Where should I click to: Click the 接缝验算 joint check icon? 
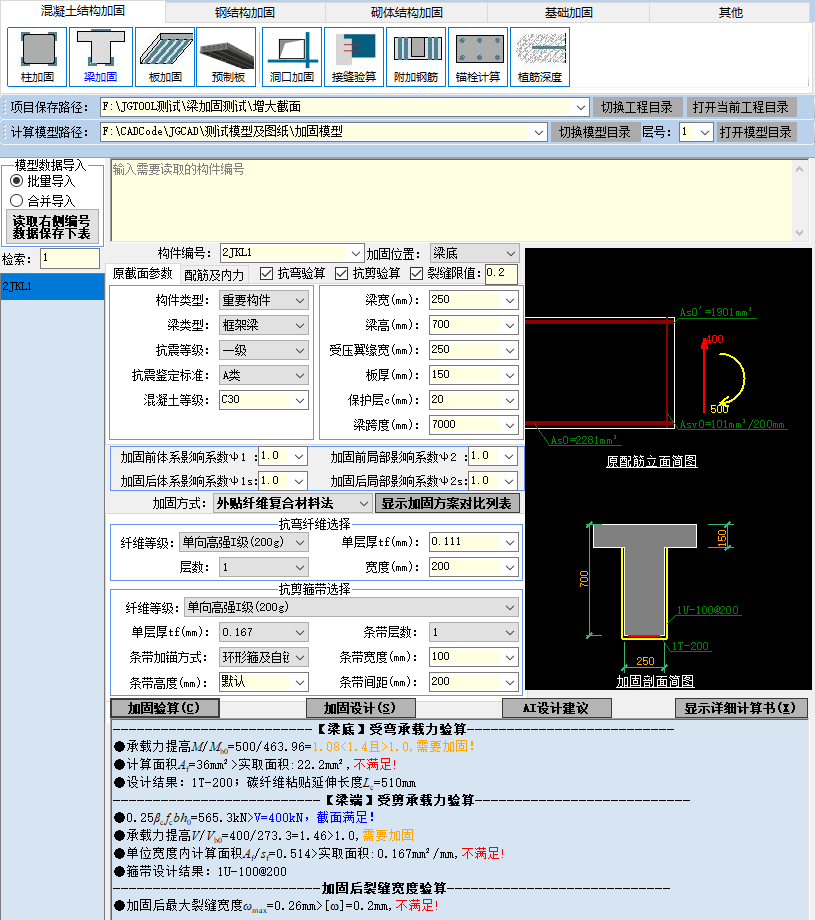tap(354, 56)
